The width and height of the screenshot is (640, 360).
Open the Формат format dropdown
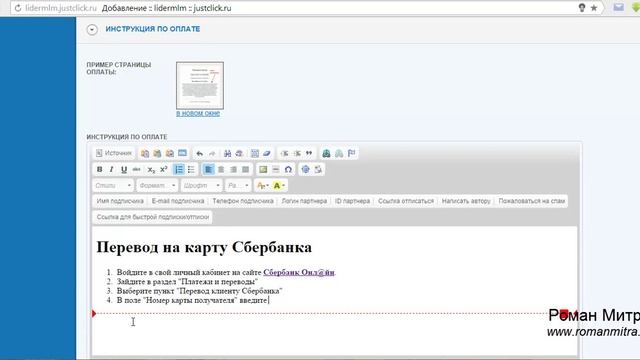tap(157, 186)
